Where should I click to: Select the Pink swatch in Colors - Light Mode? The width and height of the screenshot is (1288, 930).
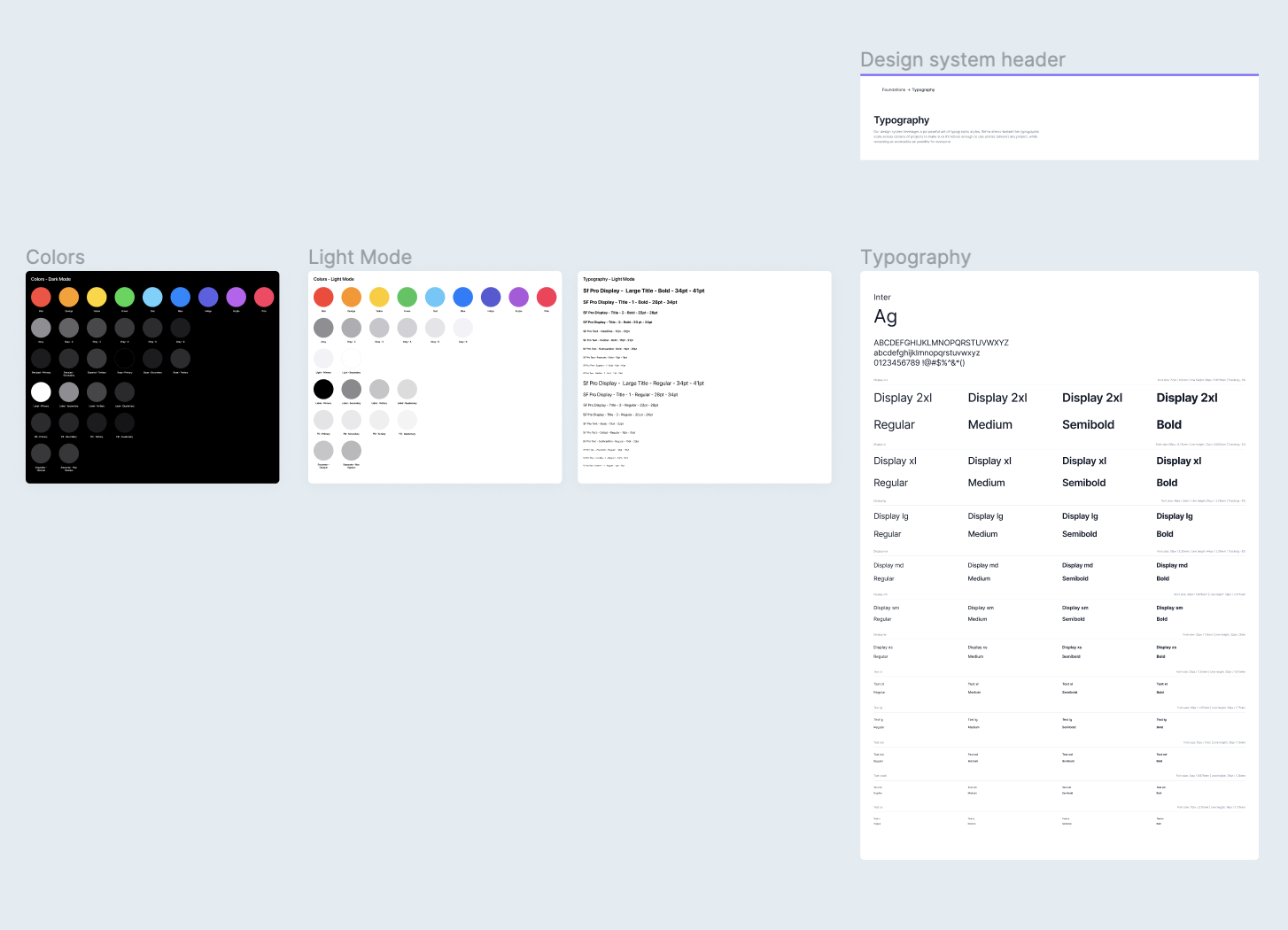click(x=547, y=297)
